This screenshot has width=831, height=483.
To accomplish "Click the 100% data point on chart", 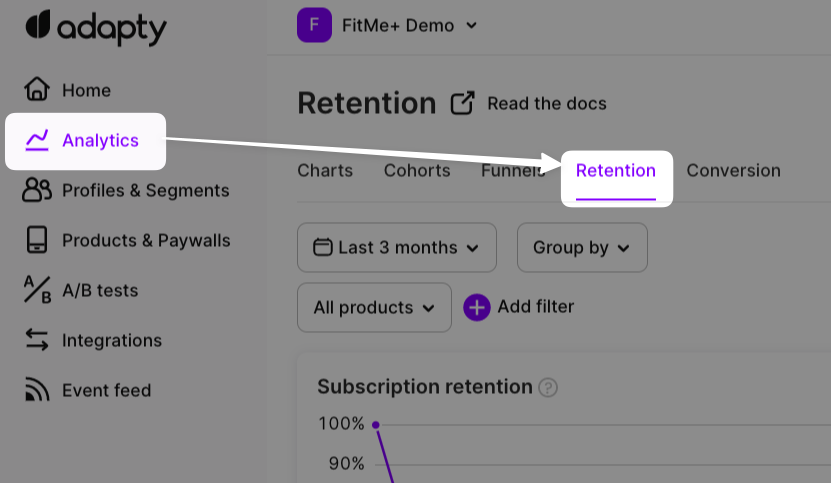I will (376, 425).
